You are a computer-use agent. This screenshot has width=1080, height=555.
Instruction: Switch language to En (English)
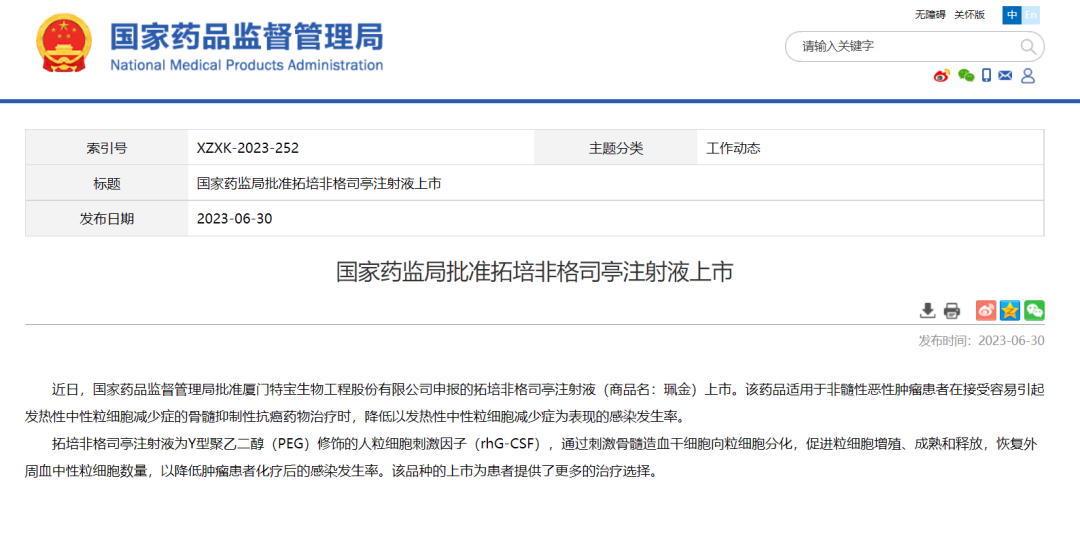tap(1030, 15)
